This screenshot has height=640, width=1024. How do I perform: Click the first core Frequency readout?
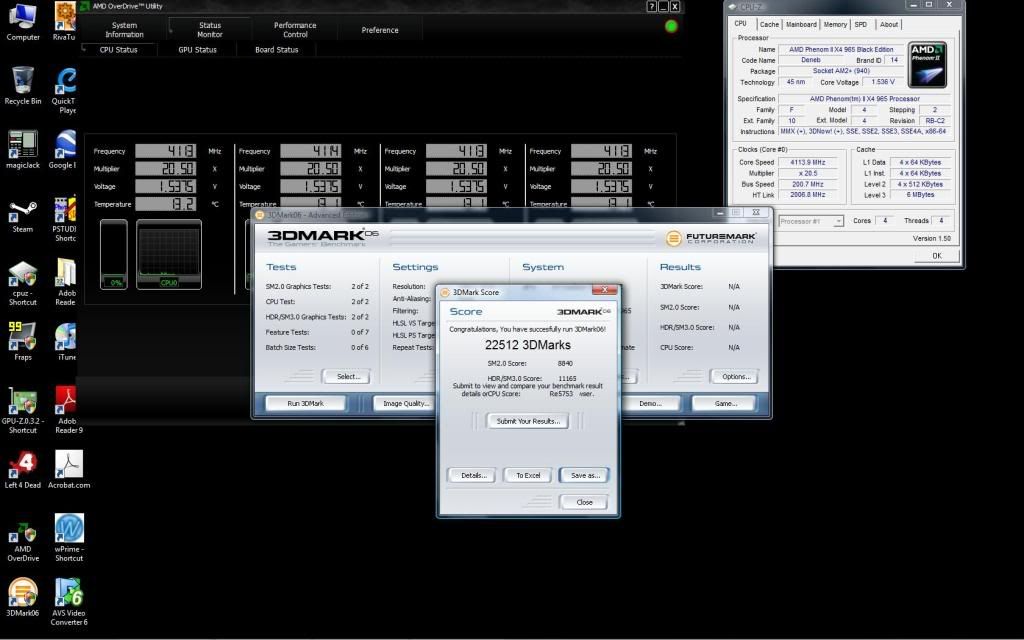[165, 151]
